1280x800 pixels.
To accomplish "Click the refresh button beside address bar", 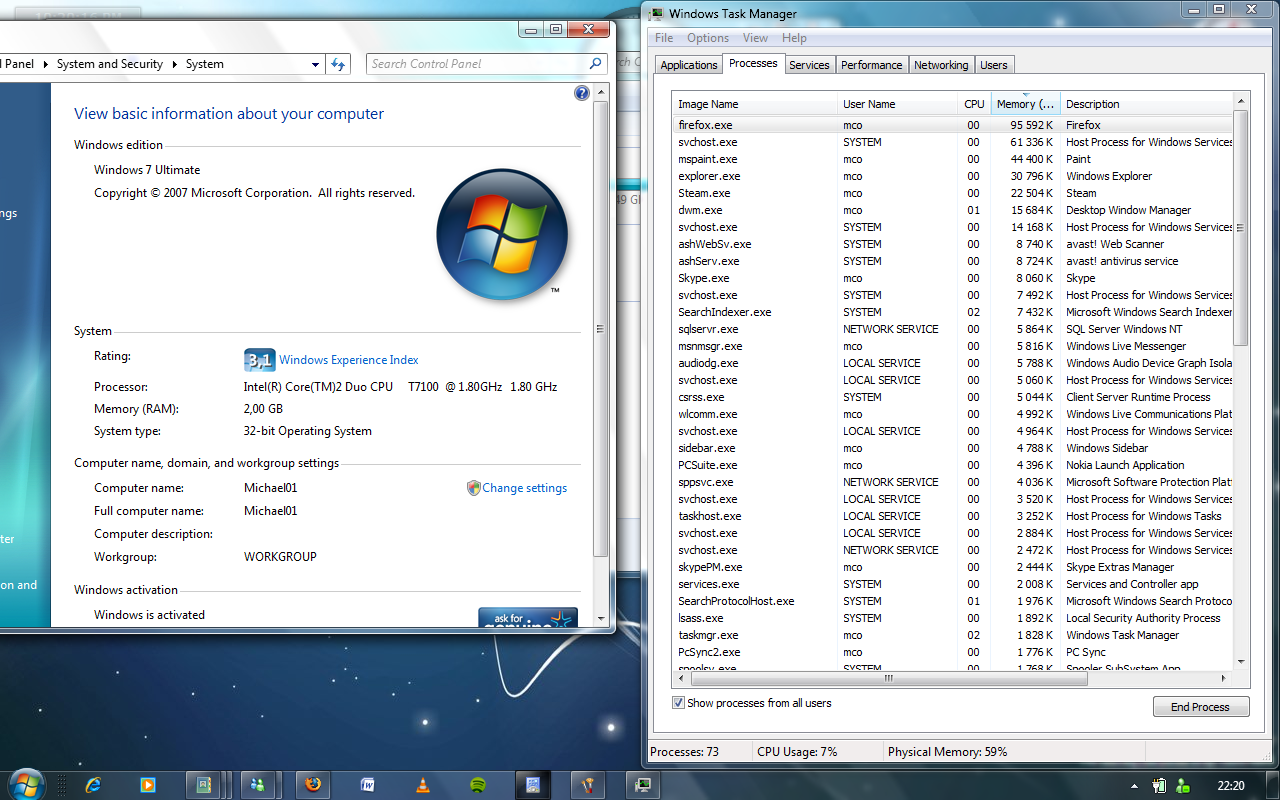I will [338, 64].
